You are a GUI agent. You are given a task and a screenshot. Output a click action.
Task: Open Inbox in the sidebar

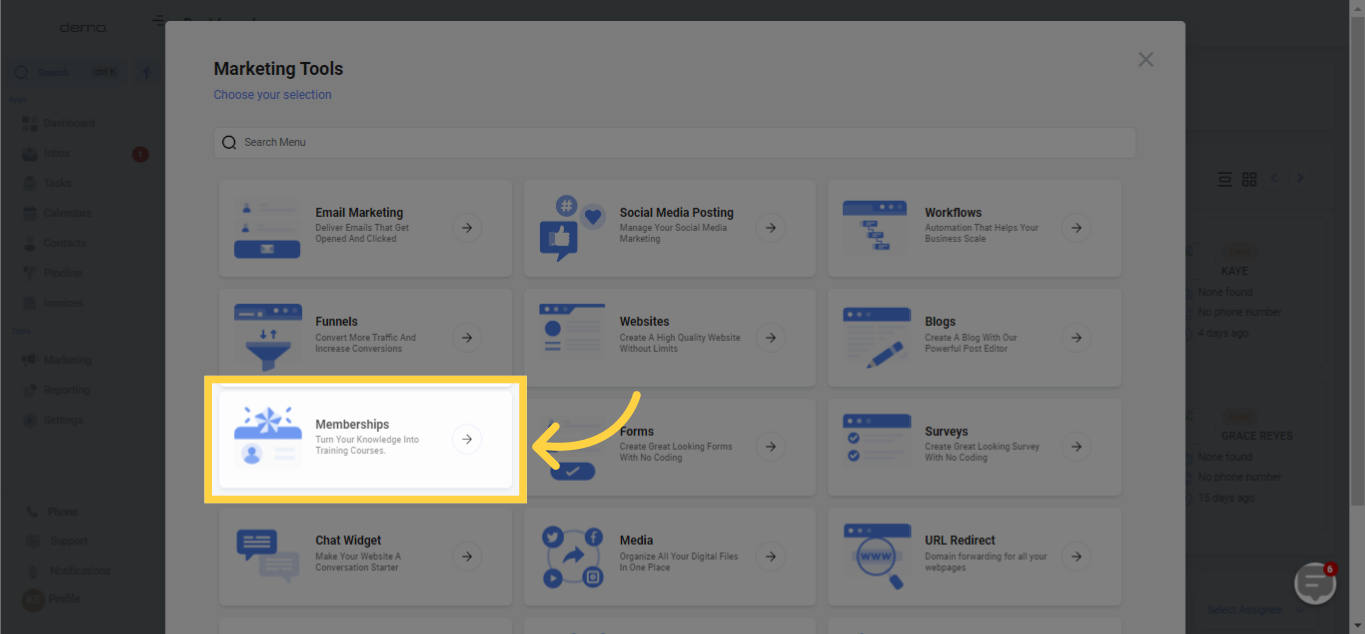coord(57,154)
